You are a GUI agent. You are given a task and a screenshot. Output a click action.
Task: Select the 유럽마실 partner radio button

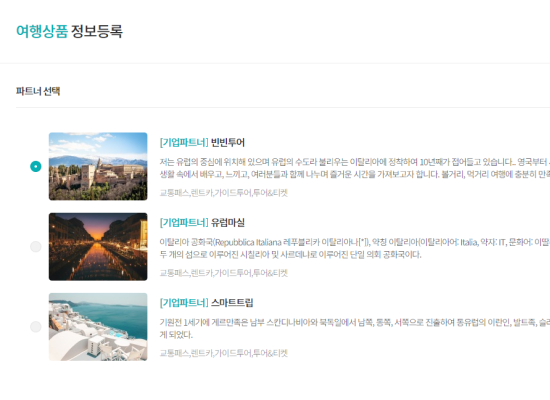tap(36, 247)
